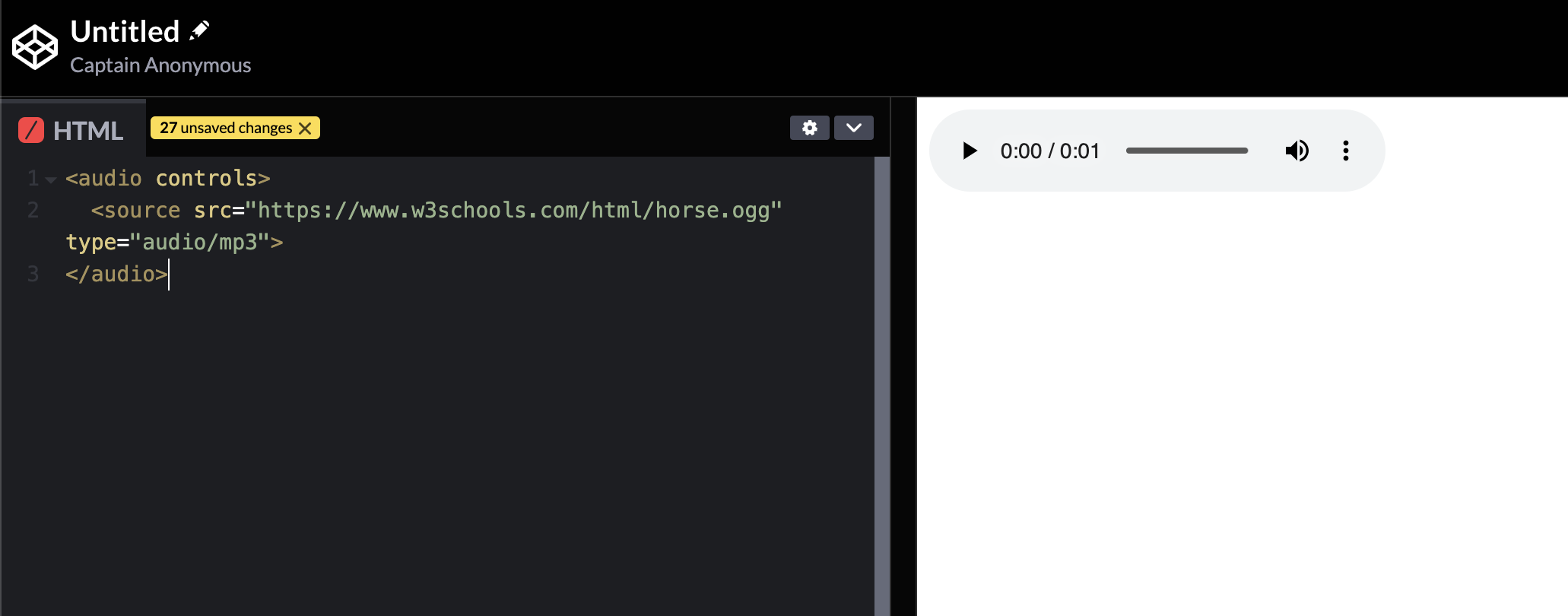This screenshot has width=1568, height=616.
Task: Click the CodePen logo icon
Action: [x=35, y=47]
